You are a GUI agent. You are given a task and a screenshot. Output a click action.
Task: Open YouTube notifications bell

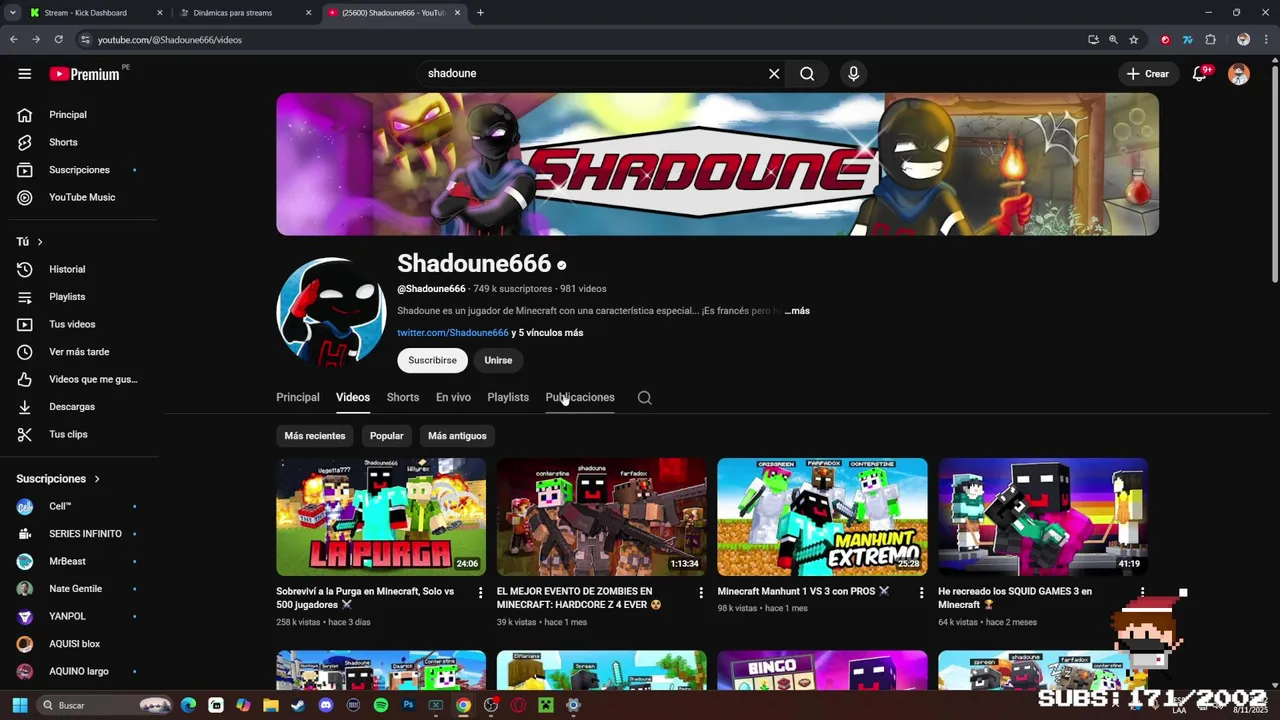click(1199, 74)
